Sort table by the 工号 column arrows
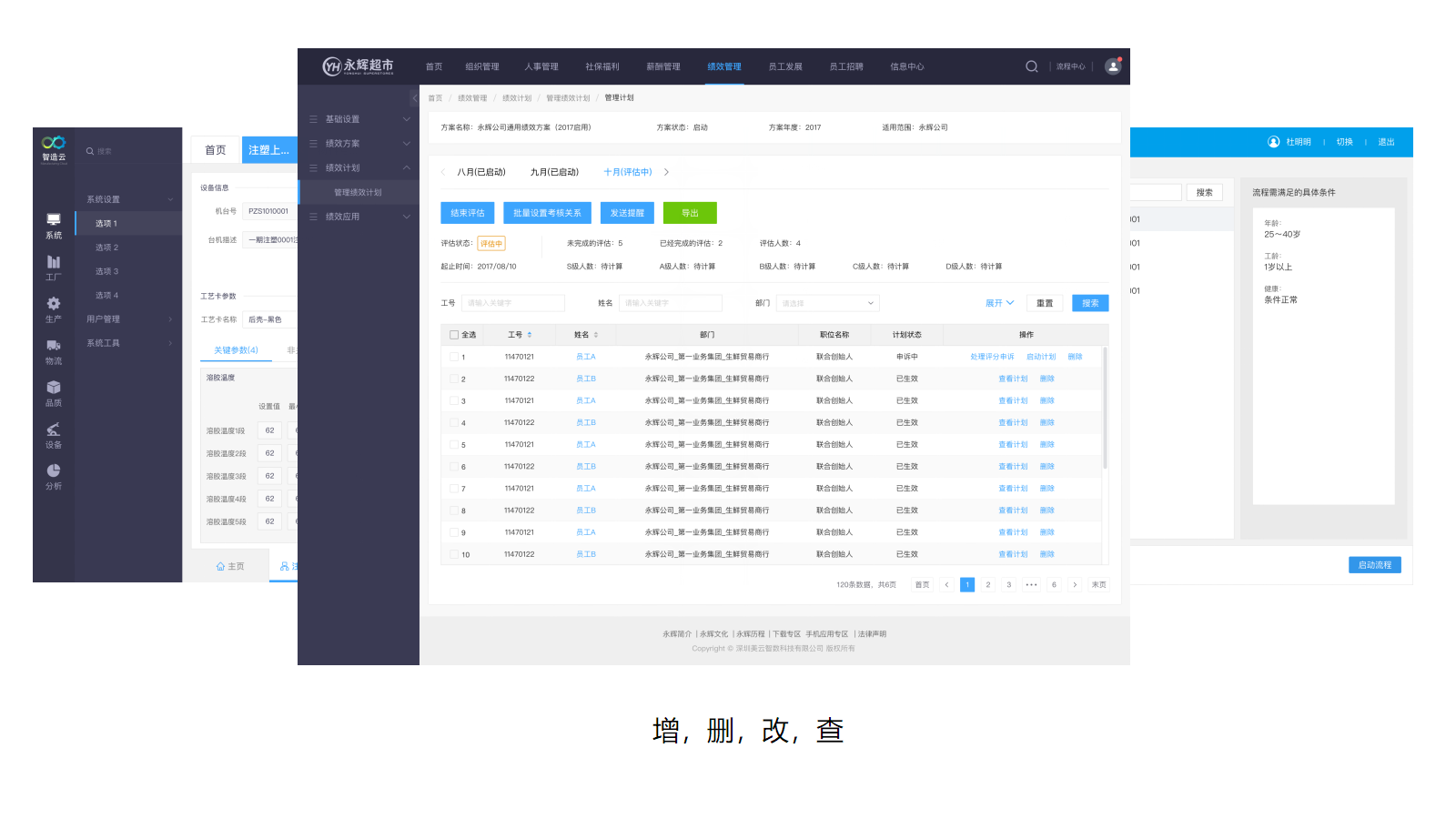This screenshot has height=819, width=1456. point(530,335)
